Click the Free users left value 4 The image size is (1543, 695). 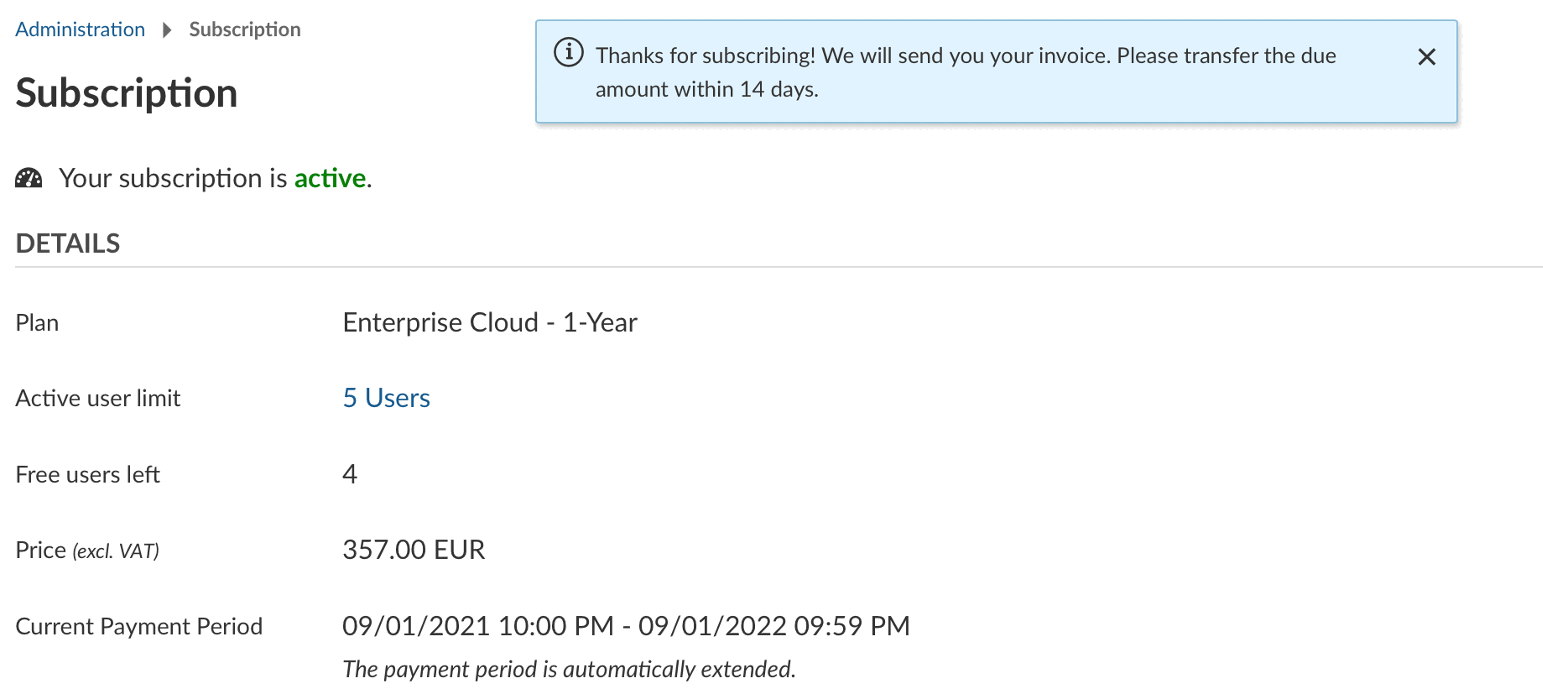(x=349, y=473)
